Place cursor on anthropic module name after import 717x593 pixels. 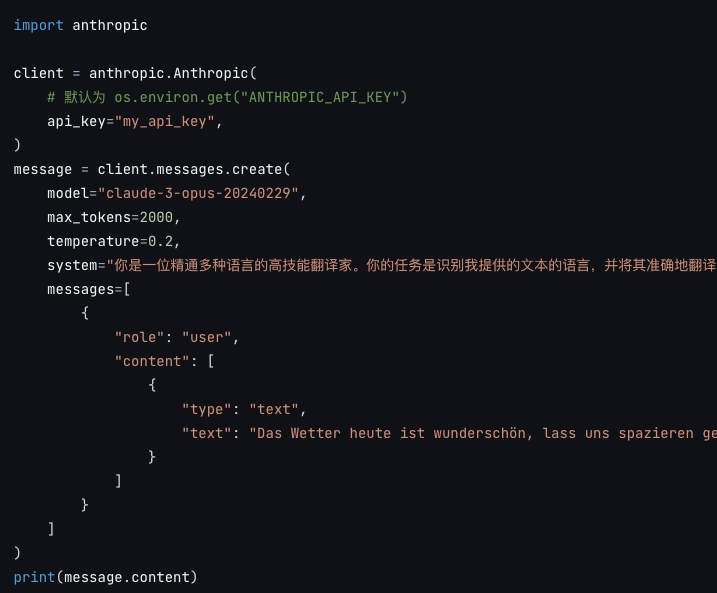110,25
